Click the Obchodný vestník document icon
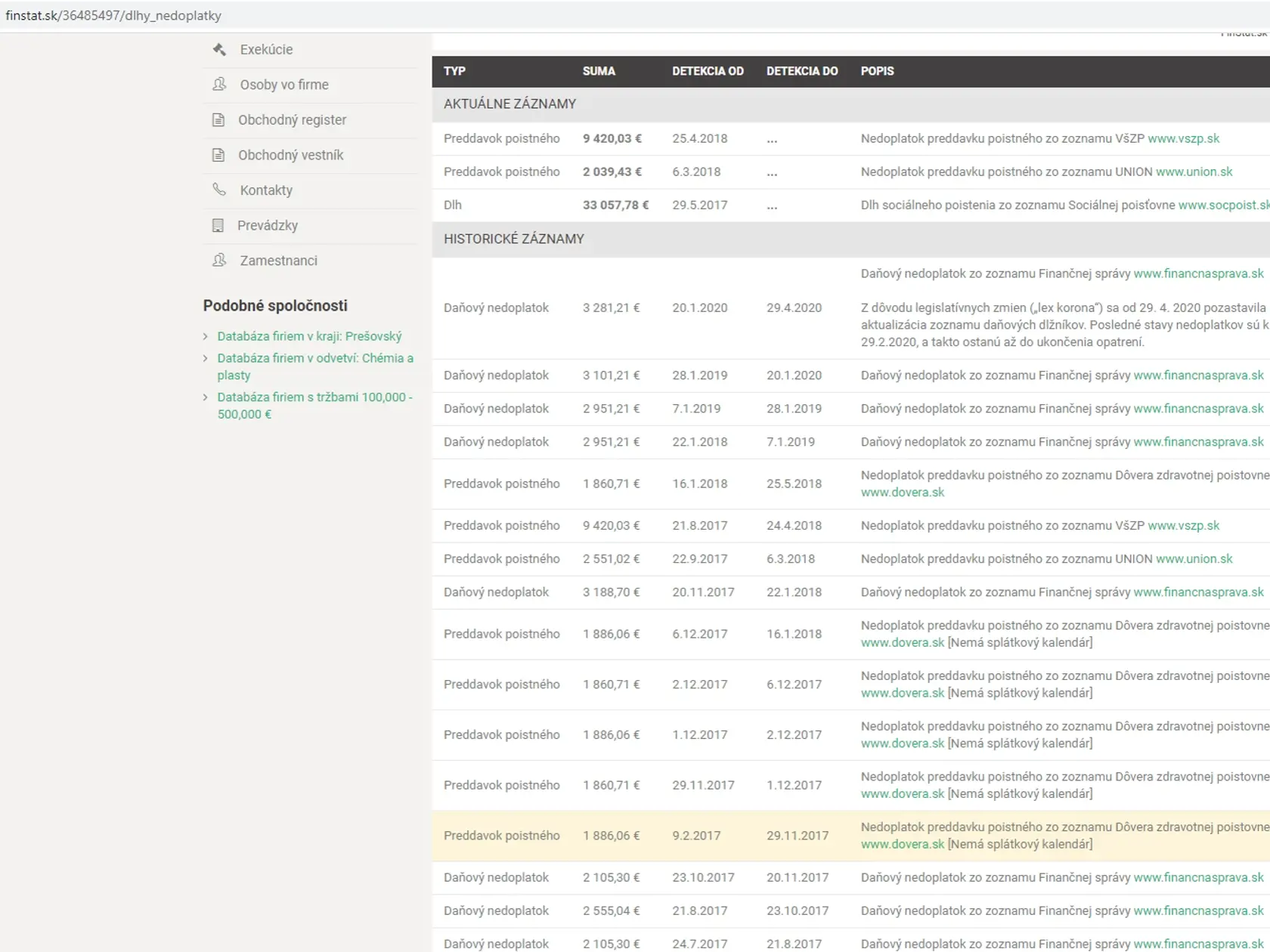 point(218,155)
